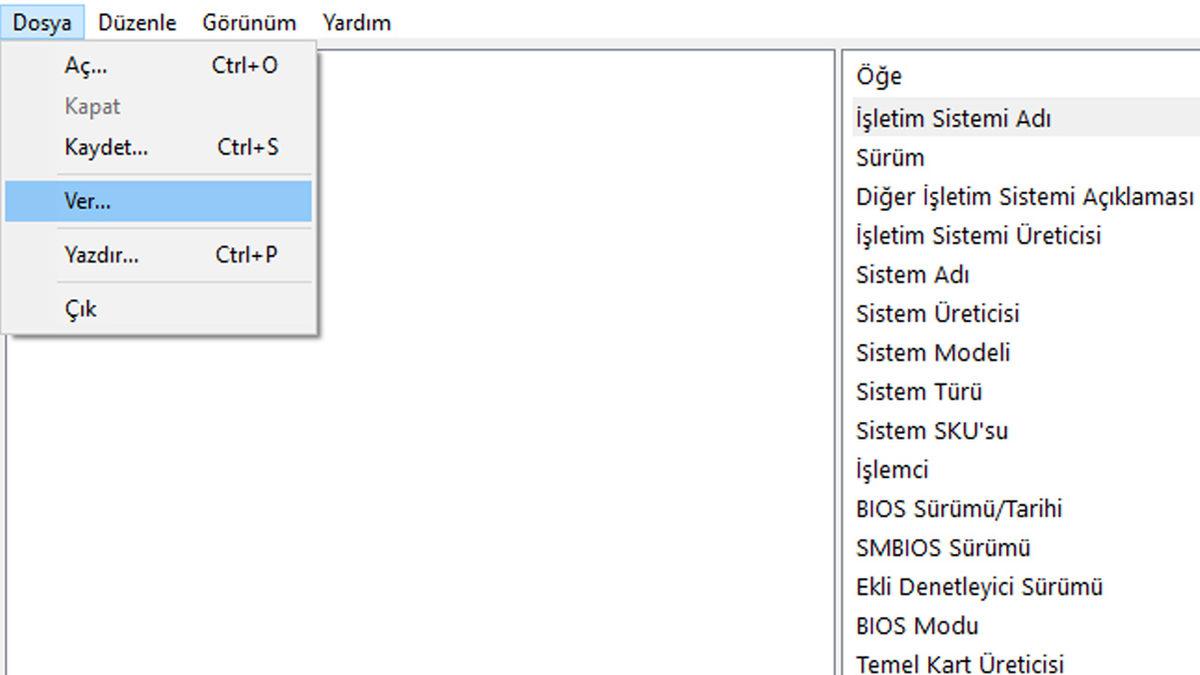Screen dimensions: 1200x675
Task: Open the Yardım menu
Action: 356,22
